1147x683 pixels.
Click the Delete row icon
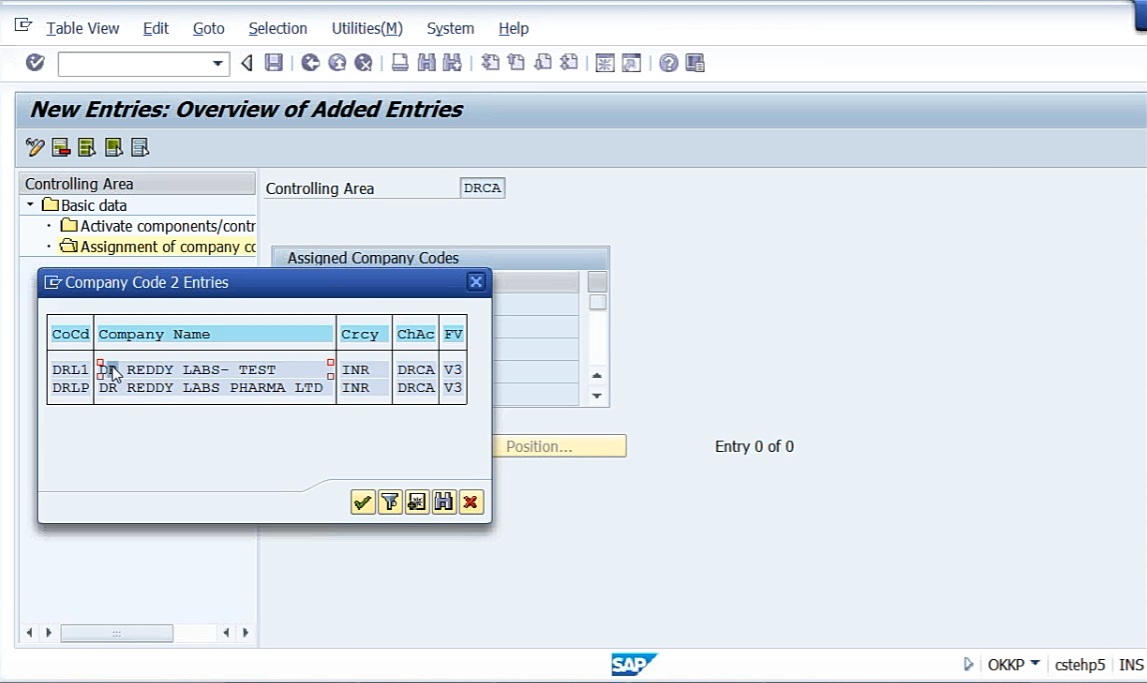tap(61, 148)
